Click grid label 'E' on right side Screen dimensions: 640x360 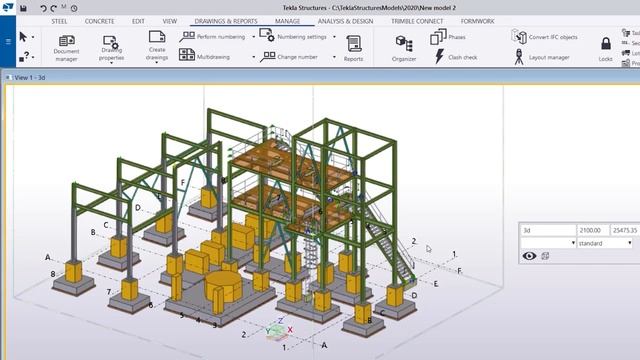[x=436, y=284]
